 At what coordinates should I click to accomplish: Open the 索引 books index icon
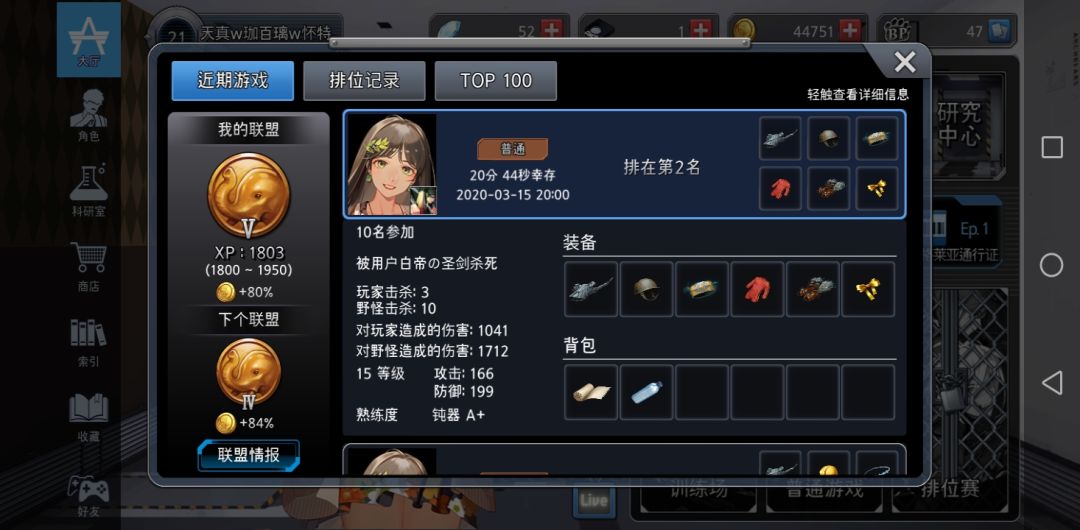pyautogui.click(x=89, y=343)
